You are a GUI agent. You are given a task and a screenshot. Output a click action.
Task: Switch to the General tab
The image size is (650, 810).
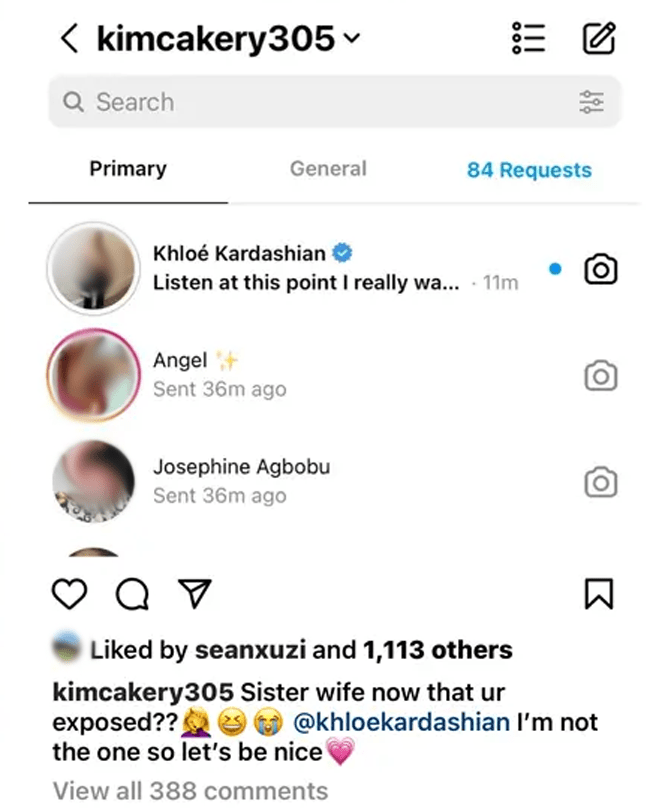(x=328, y=170)
